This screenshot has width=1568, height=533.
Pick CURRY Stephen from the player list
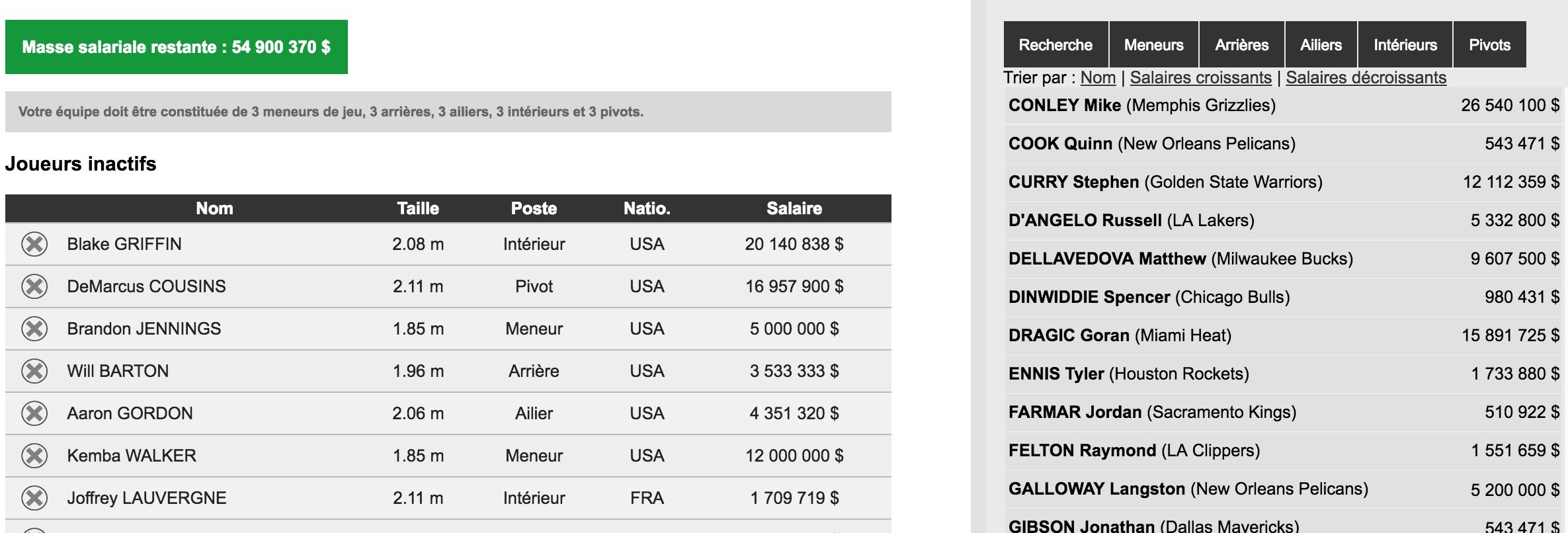(1165, 183)
